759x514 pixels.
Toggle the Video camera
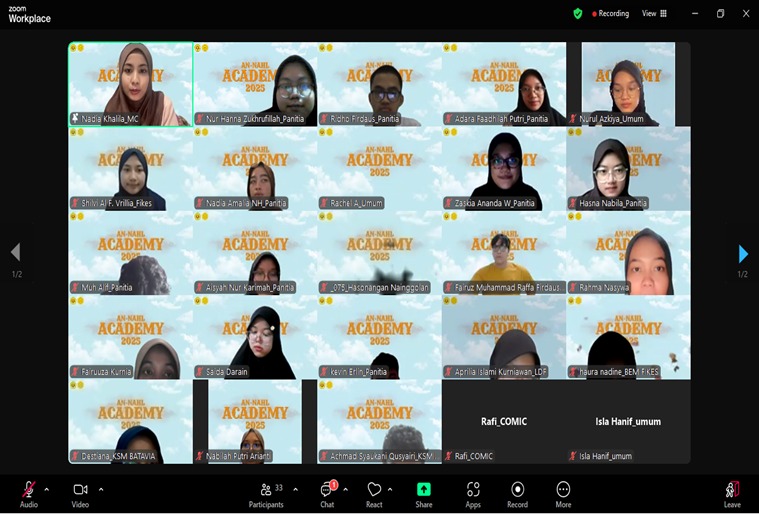[x=80, y=490]
